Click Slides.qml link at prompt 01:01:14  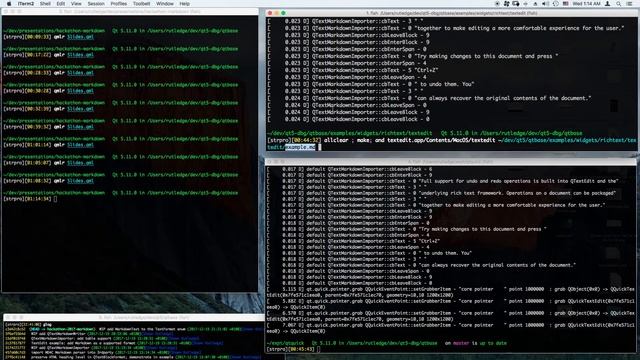80,144
